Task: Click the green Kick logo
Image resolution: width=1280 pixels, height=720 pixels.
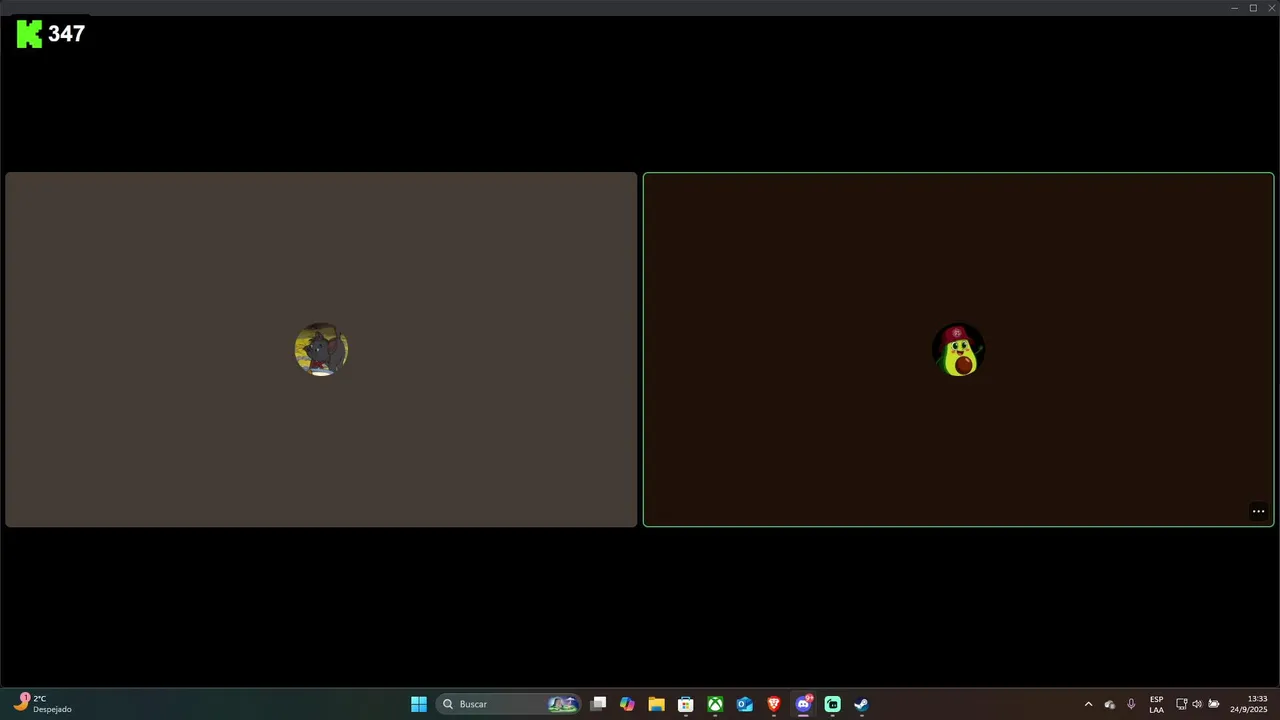Action: click(x=29, y=34)
